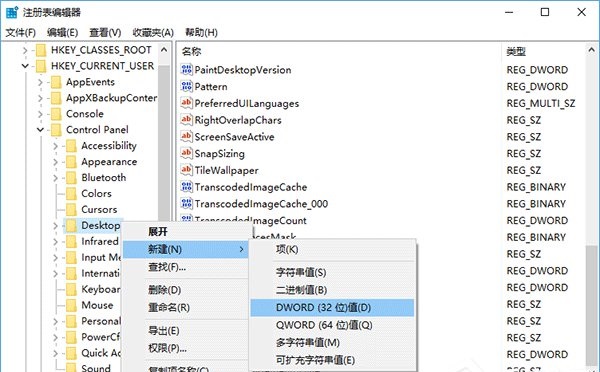Viewport: 600px width, 372px height.
Task: Choose 展开 in the context menu
Action: pyautogui.click(x=186, y=232)
